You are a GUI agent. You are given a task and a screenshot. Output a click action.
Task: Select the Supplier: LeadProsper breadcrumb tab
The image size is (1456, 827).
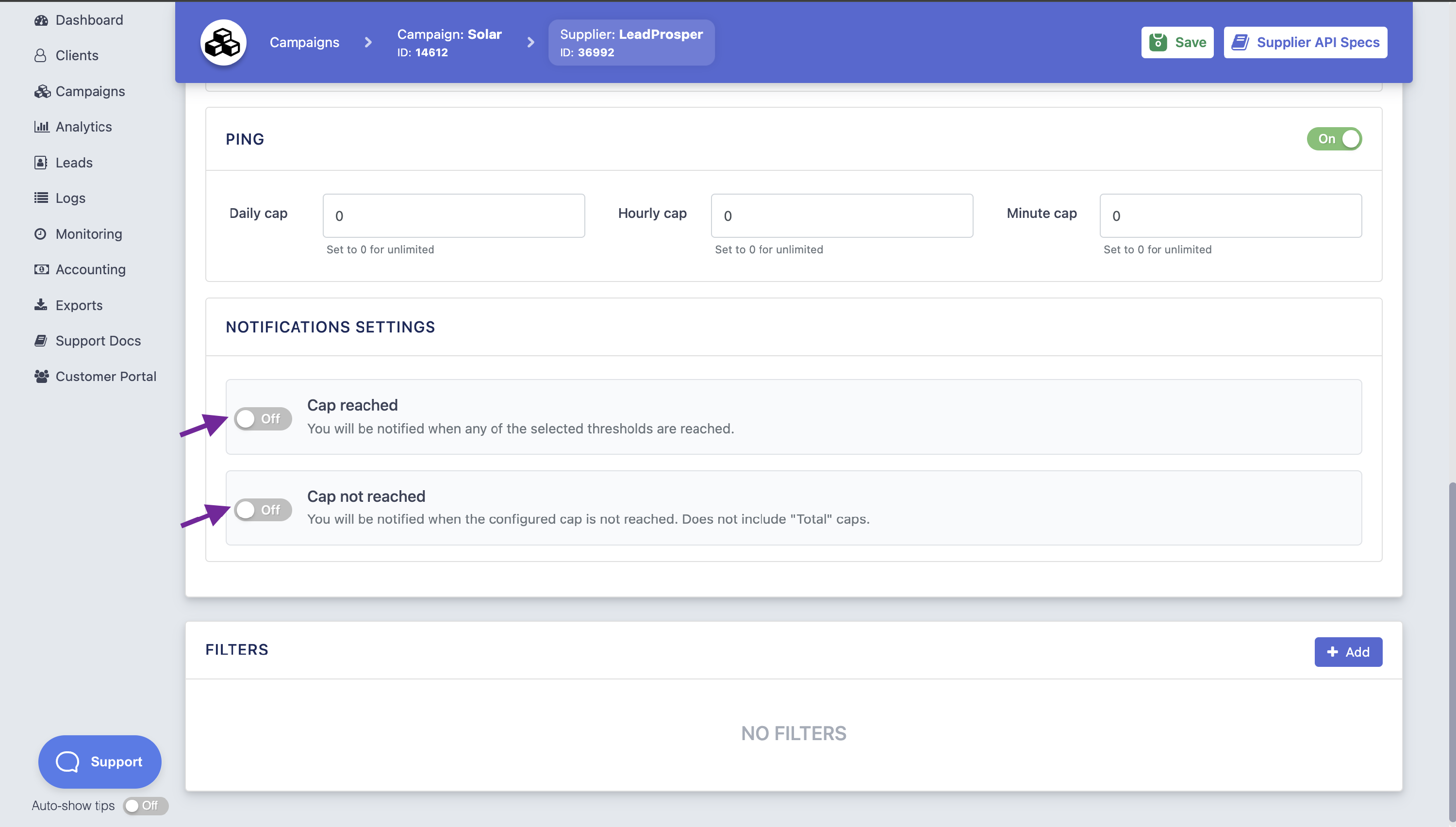click(x=631, y=42)
